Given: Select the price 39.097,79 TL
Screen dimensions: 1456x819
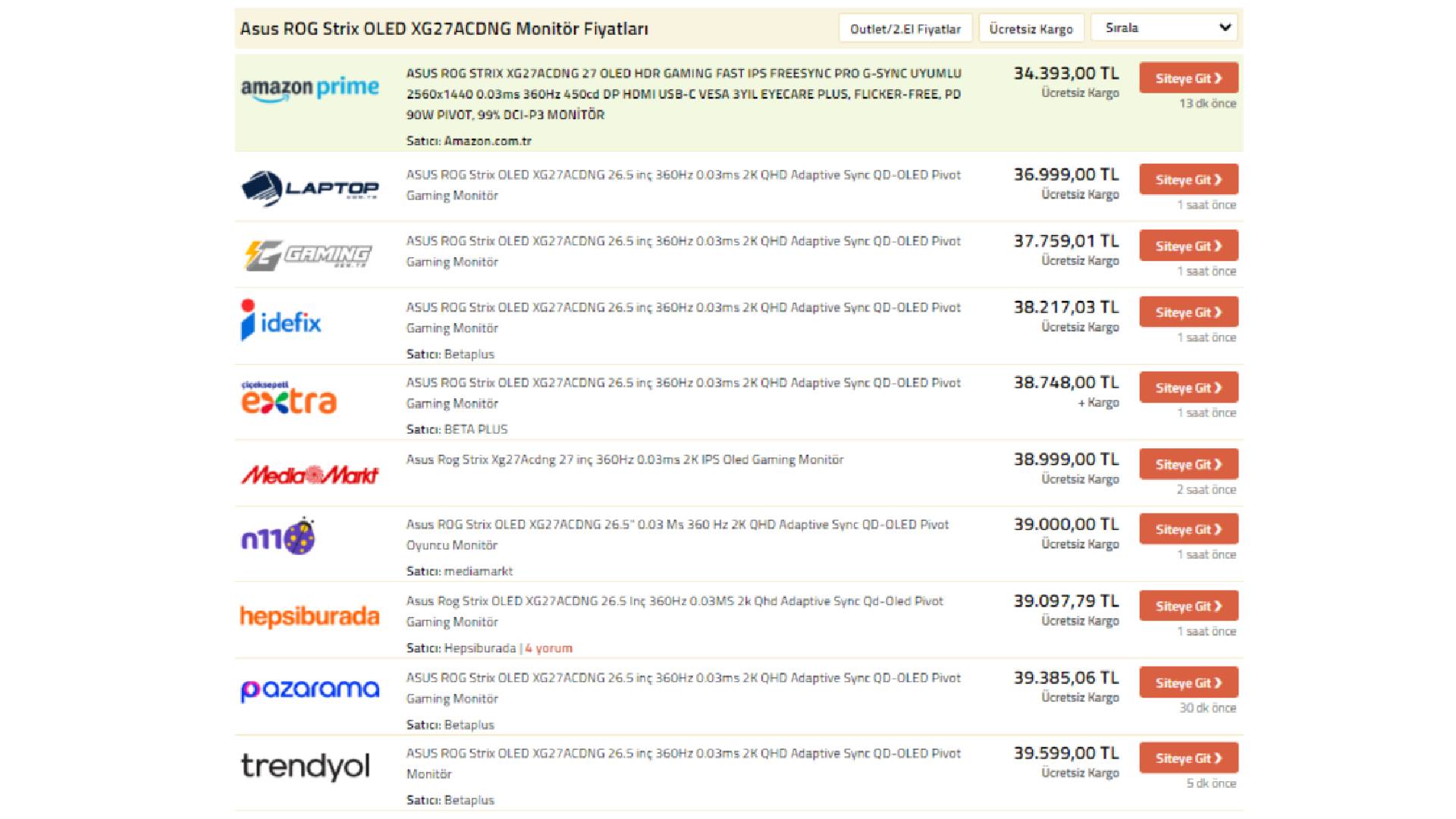Looking at the screenshot, I should (1066, 601).
